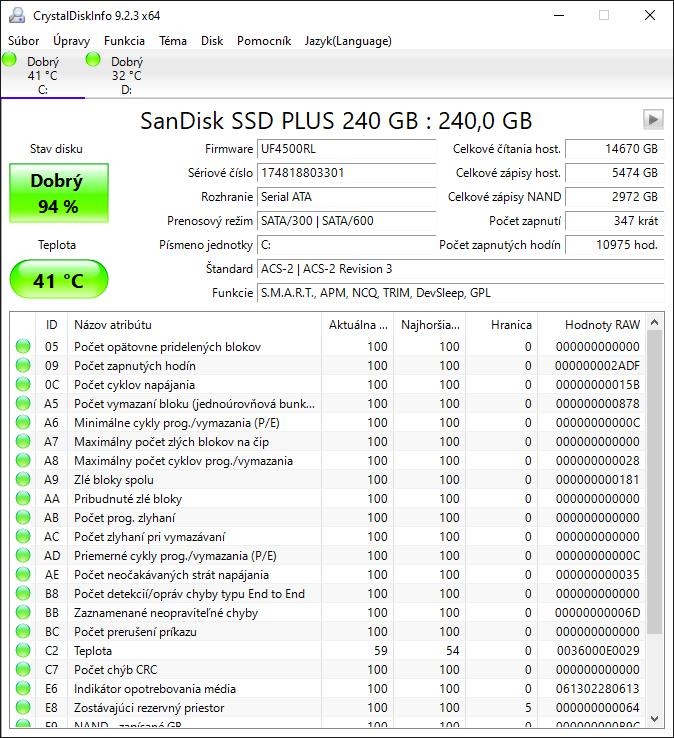Select row Zaznamenané neopraviteľné chyby

328,612
